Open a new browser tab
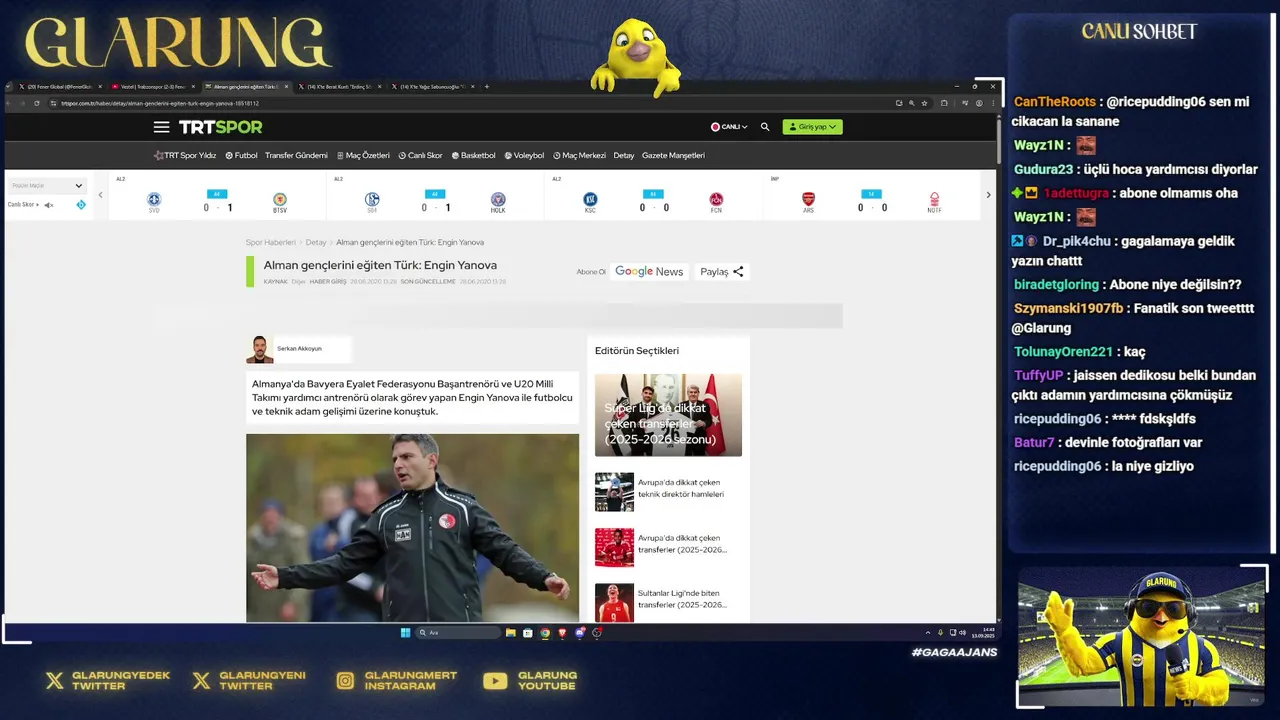1280x720 pixels. point(487,87)
